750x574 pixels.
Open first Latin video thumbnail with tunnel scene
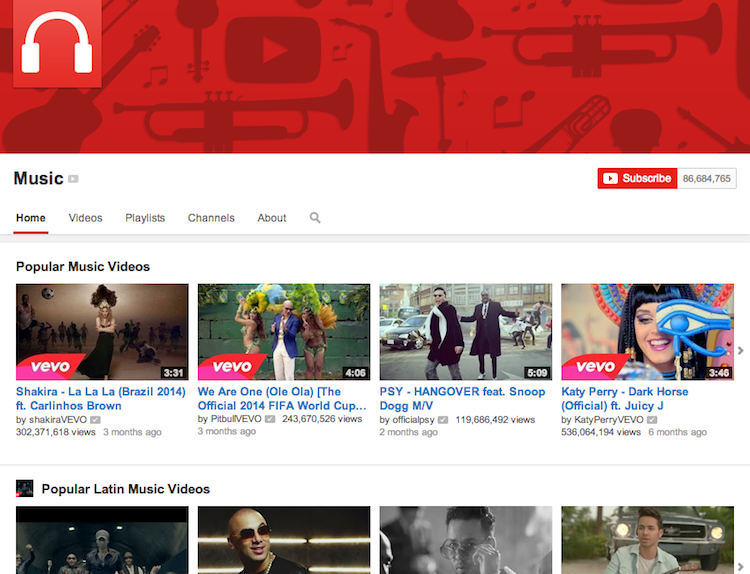coord(102,540)
